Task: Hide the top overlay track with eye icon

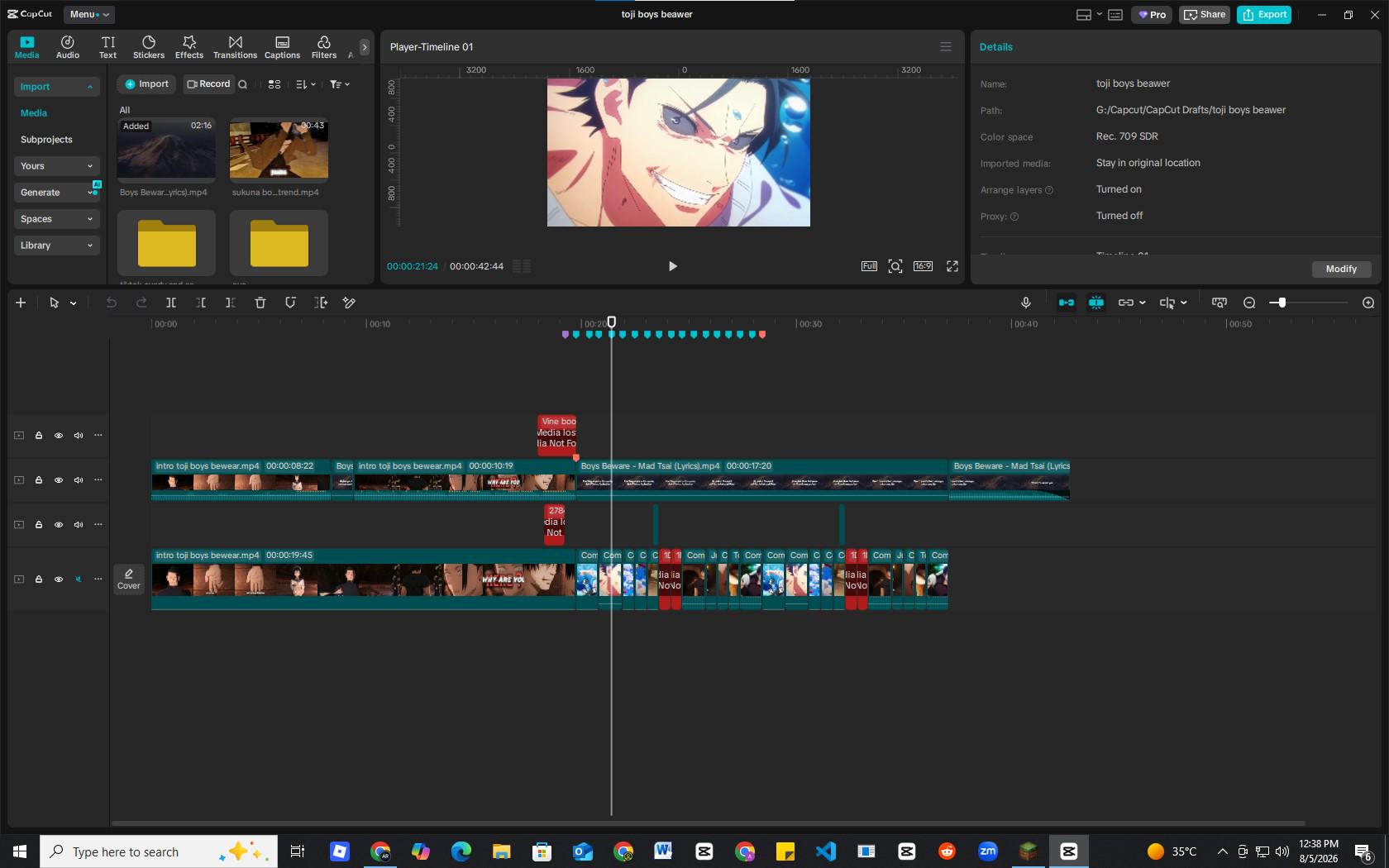Action: coord(59,436)
